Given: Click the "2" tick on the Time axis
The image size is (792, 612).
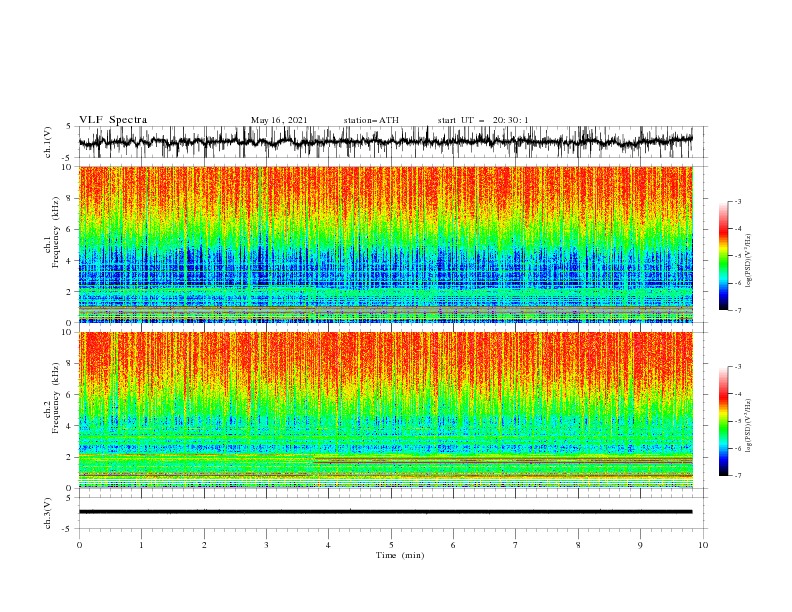Looking at the screenshot, I should (x=204, y=545).
